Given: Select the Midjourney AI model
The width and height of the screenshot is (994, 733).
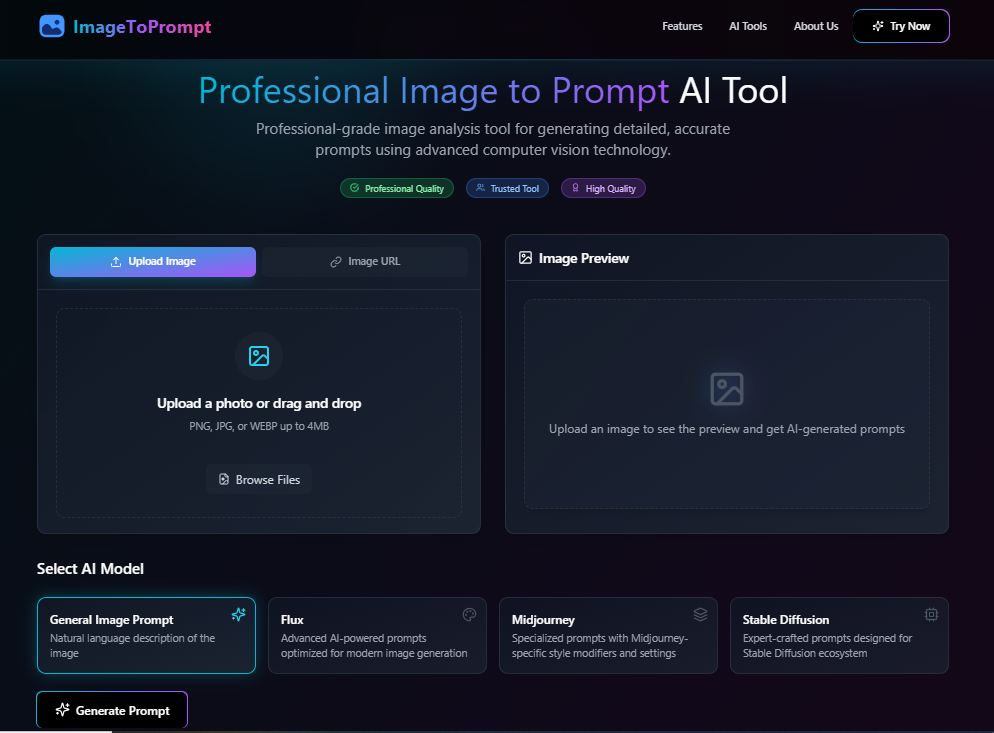Looking at the screenshot, I should (608, 635).
